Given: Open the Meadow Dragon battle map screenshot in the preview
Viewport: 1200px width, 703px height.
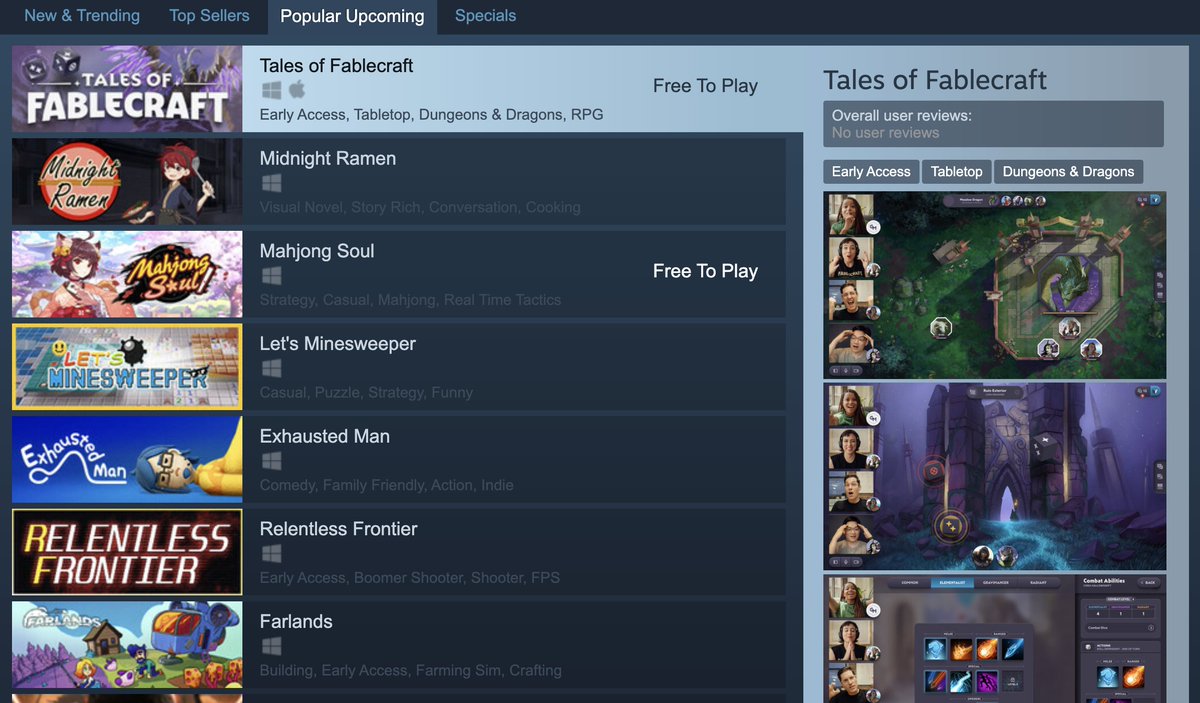Looking at the screenshot, I should (x=995, y=285).
